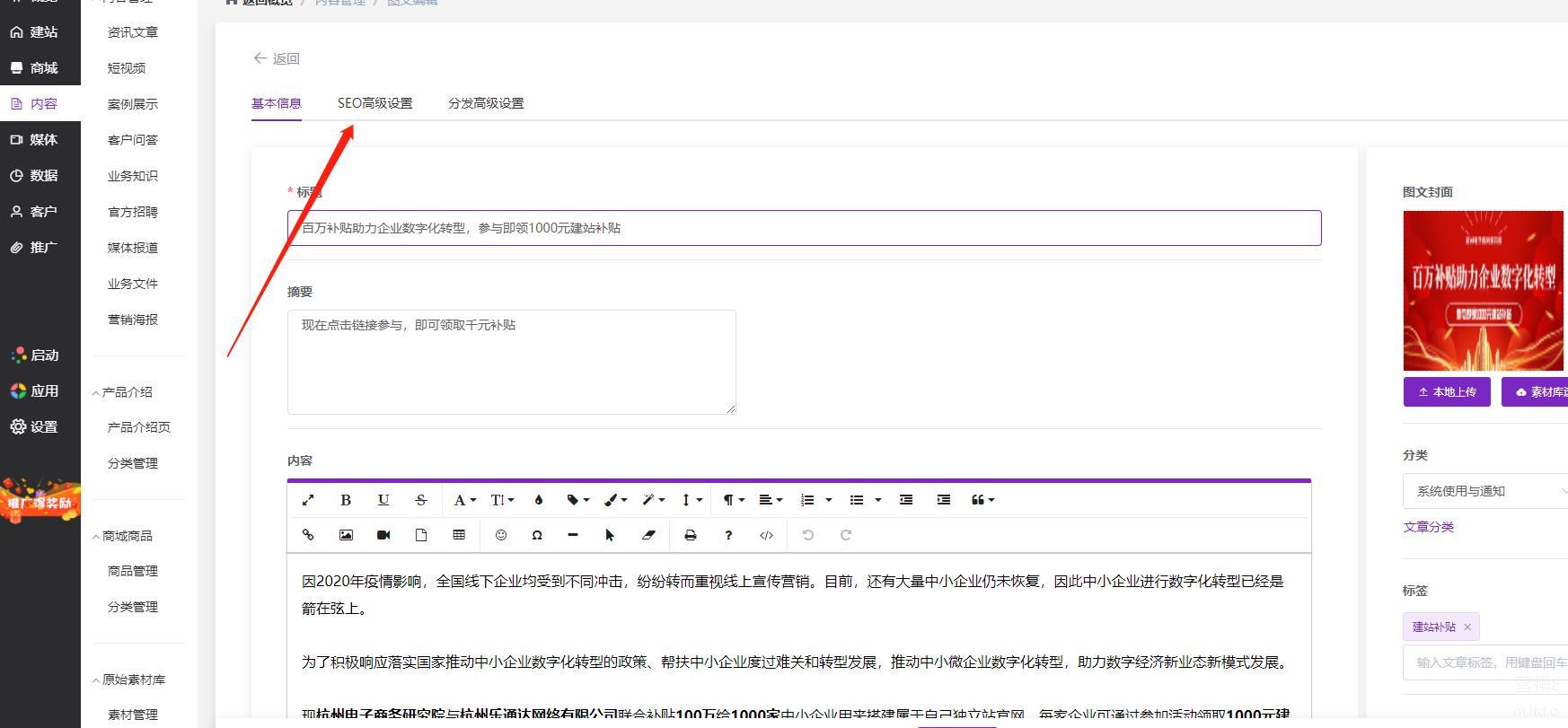Insert an image into the content

(x=346, y=535)
